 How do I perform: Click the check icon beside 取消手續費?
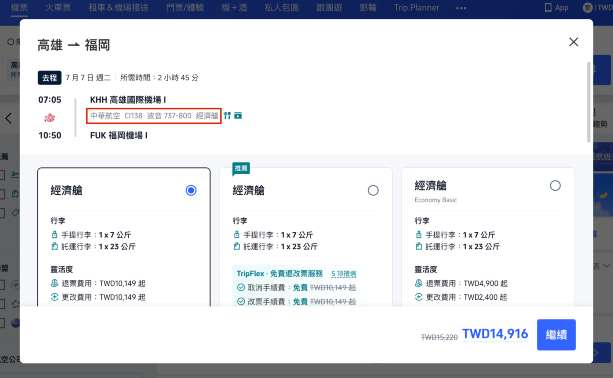coord(241,287)
